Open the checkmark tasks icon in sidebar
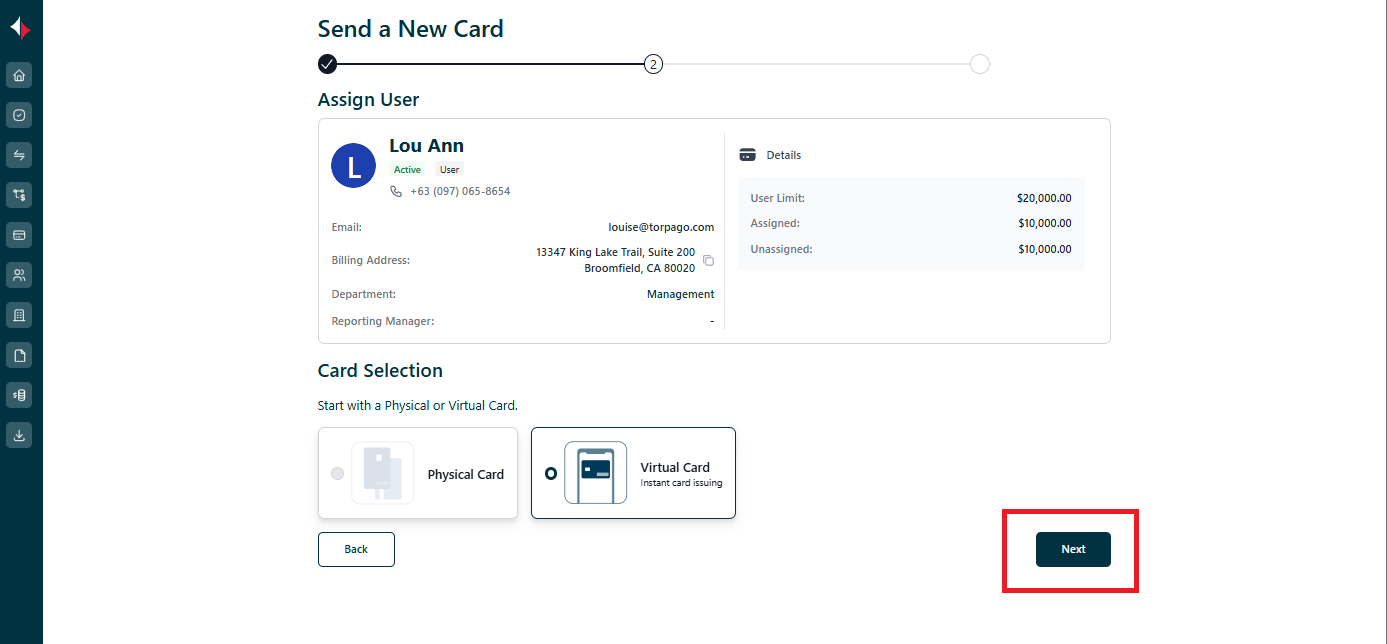Screen dimensions: 1387x644 [x=19, y=115]
